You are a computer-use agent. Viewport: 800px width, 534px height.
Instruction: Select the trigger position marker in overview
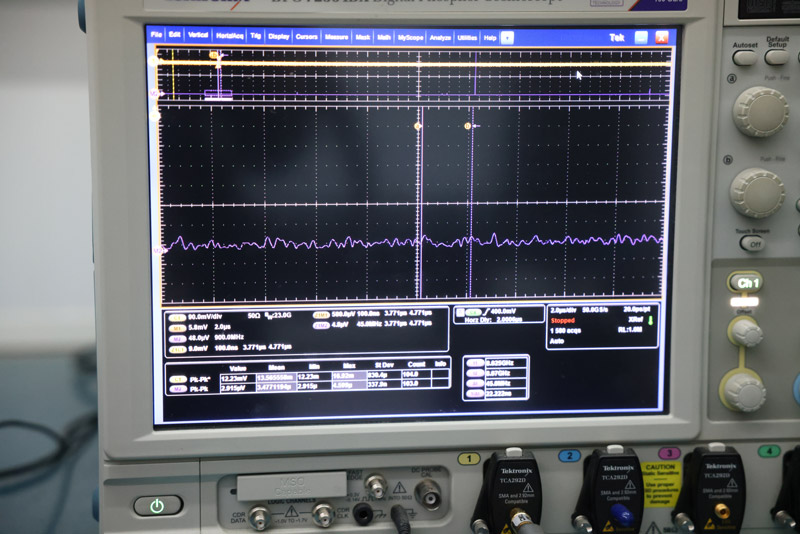click(x=214, y=55)
